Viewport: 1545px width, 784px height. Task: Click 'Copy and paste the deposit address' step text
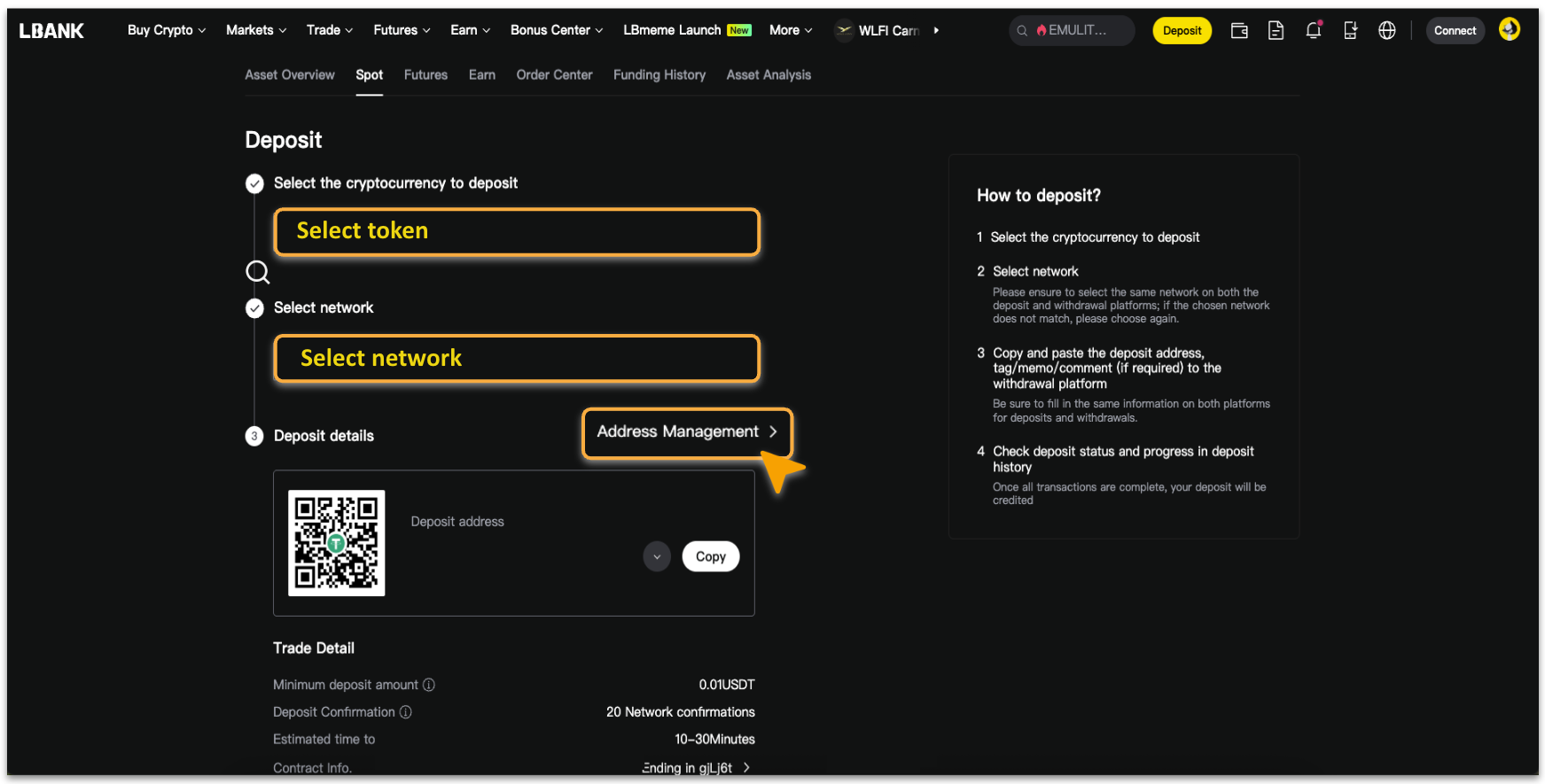coord(1107,369)
